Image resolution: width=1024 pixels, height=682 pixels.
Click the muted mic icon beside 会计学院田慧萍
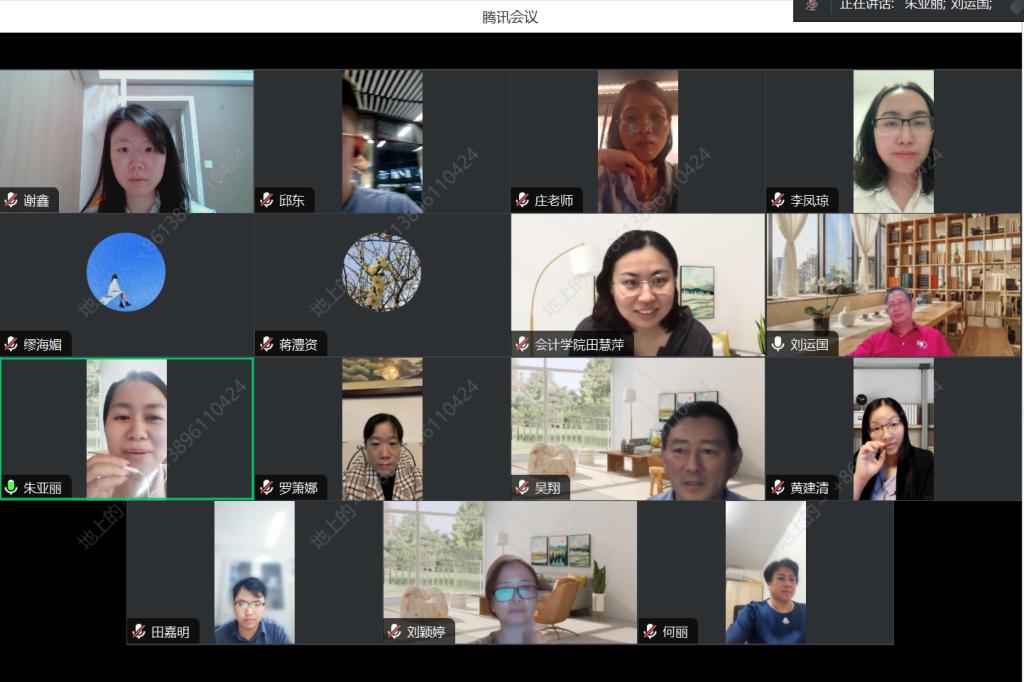pos(522,344)
